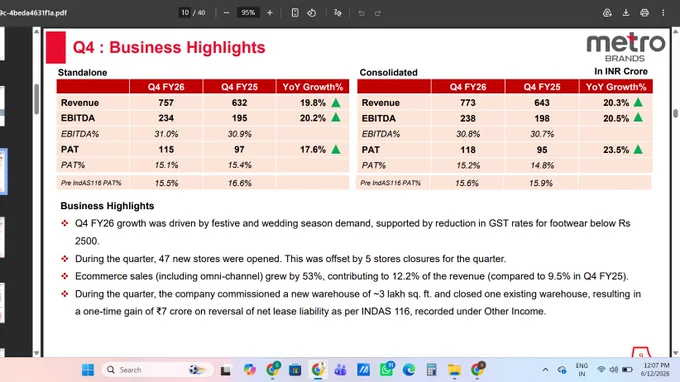680x382 pixels.
Task: Open the Calculator app on the taskbar
Action: tap(432, 370)
